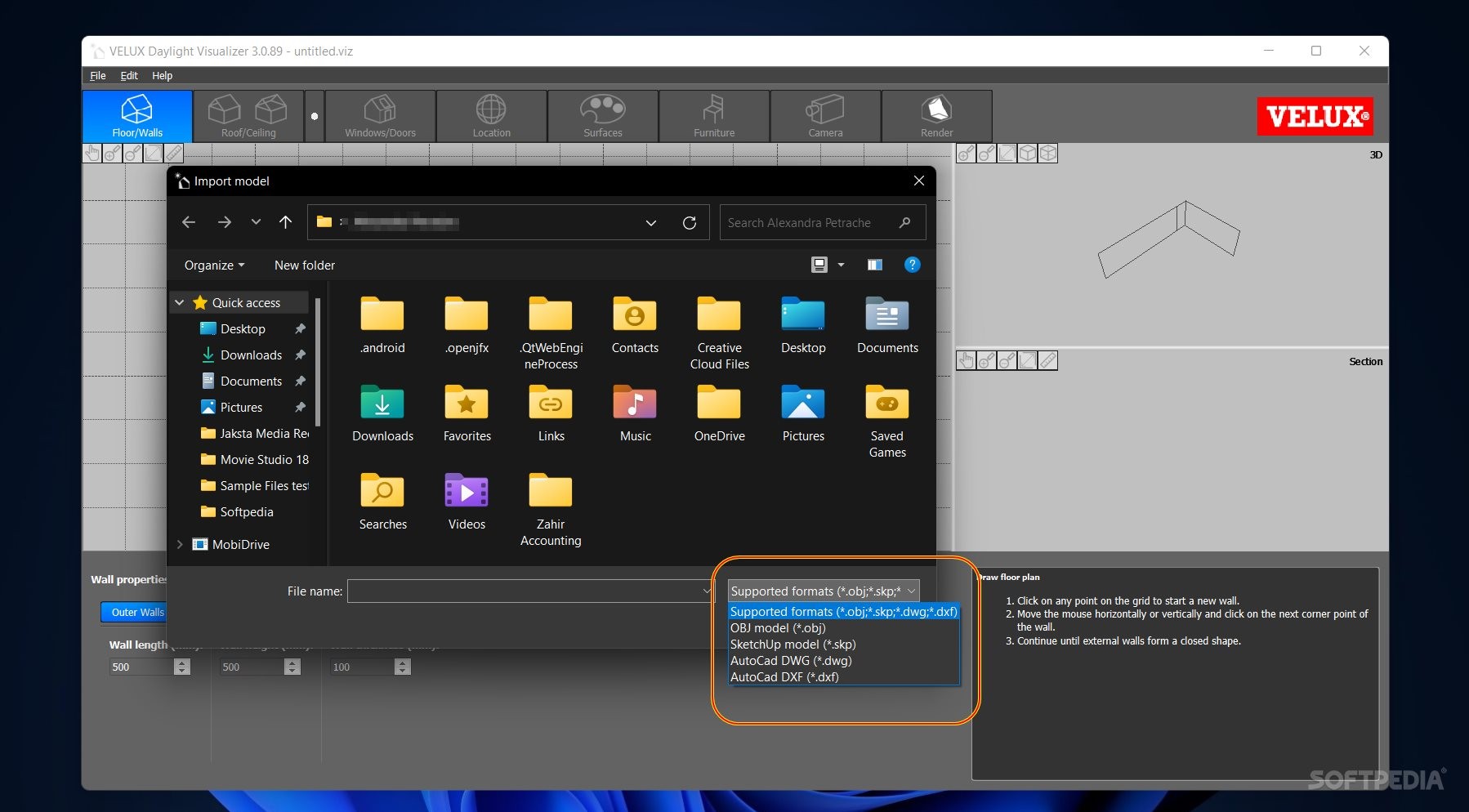Select the Music folder
The width and height of the screenshot is (1469, 812).
tap(636, 413)
